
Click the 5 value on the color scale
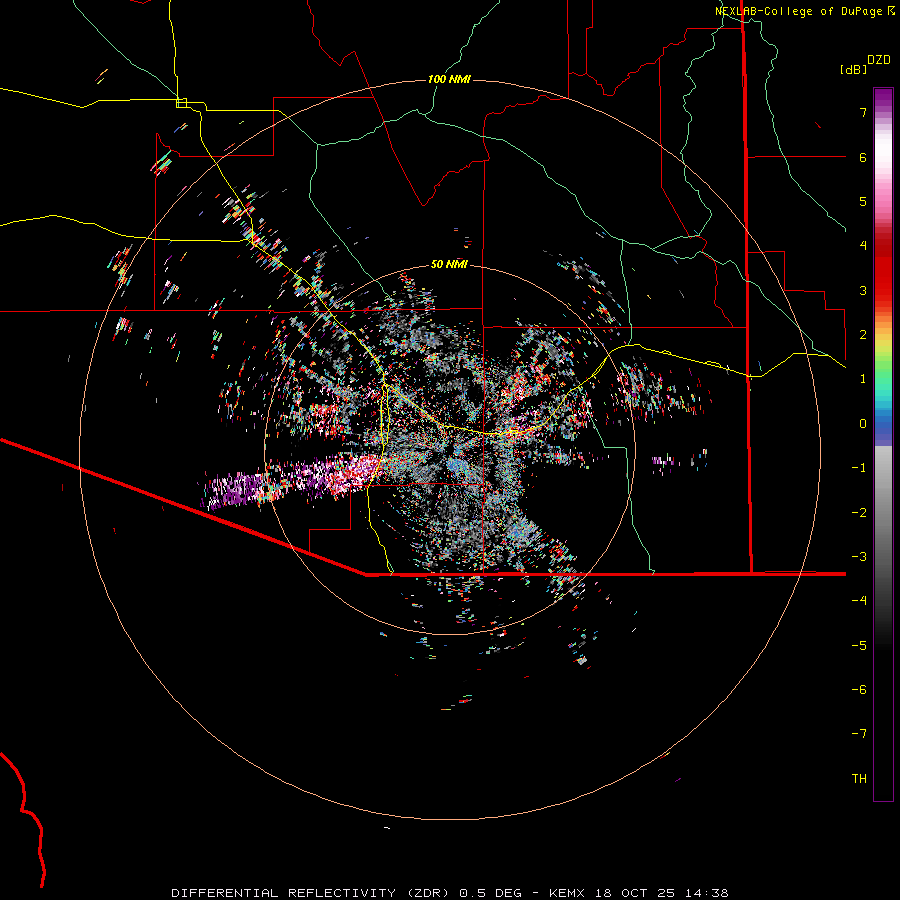[x=863, y=201]
